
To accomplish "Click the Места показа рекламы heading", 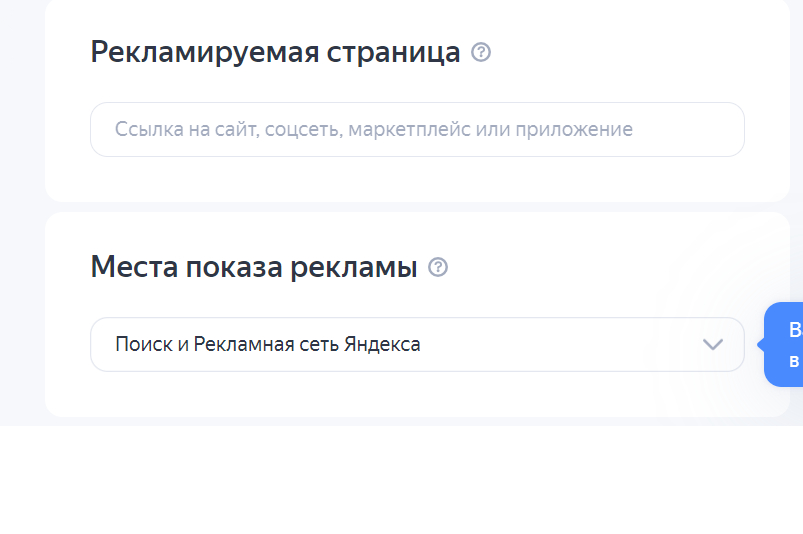I will click(x=253, y=267).
